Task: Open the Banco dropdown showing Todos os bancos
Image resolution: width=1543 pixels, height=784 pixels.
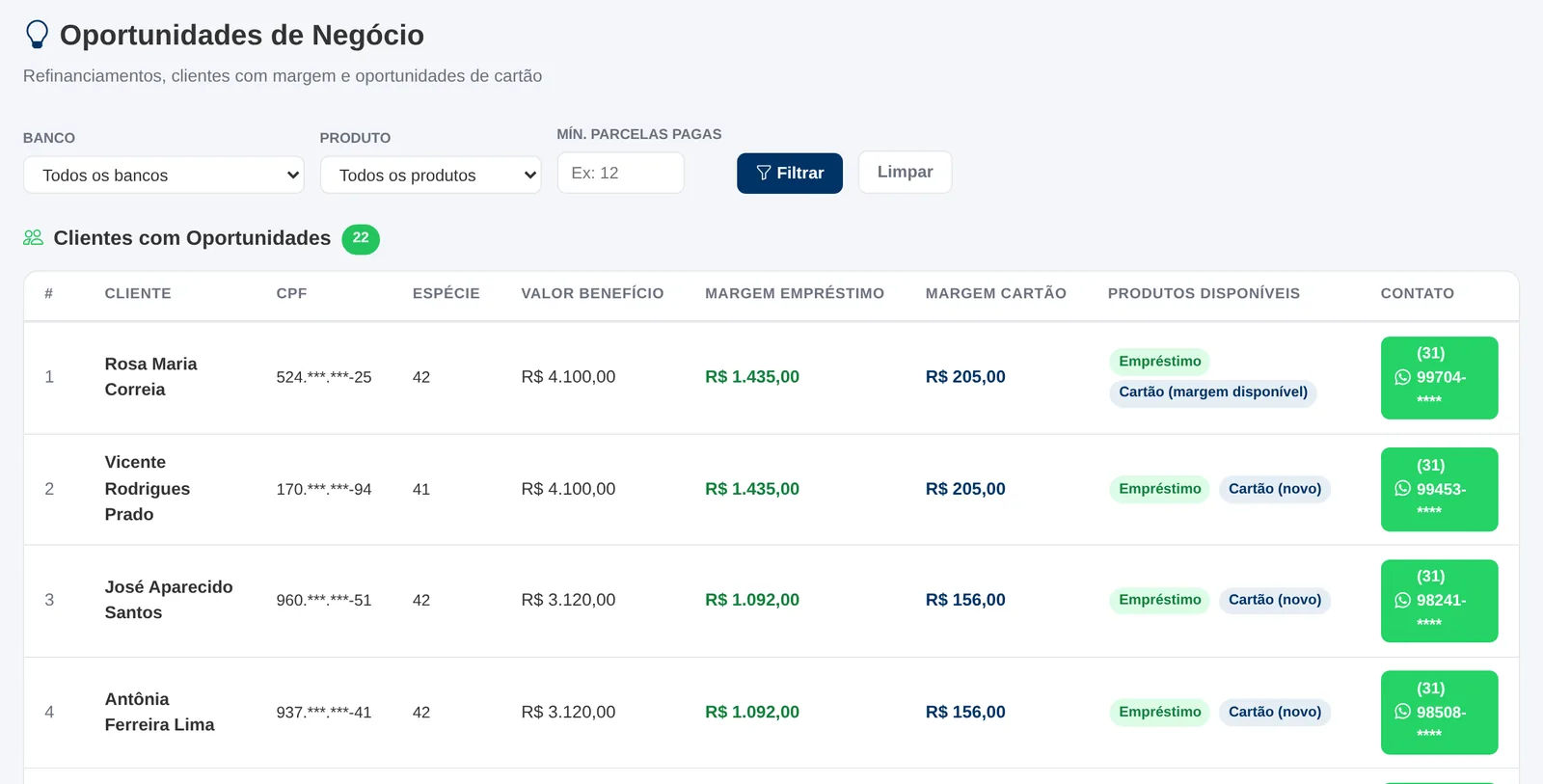Action: coord(164,176)
